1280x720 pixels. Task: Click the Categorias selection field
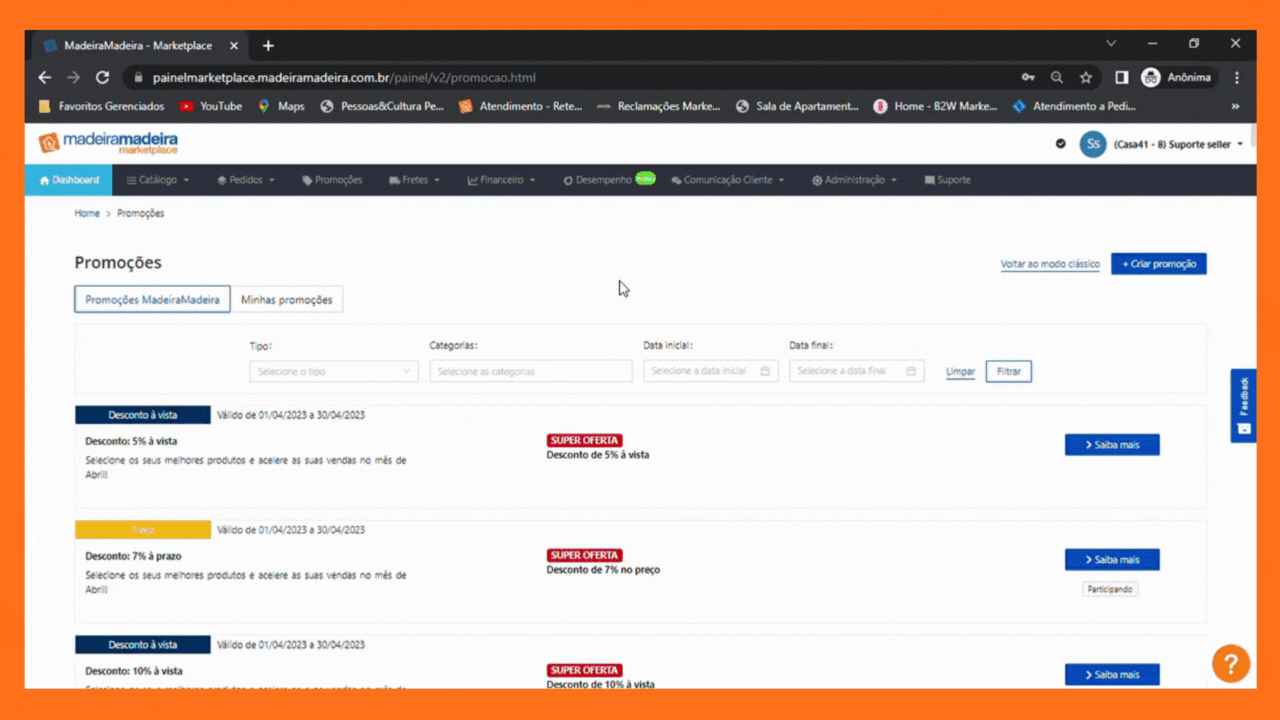pyautogui.click(x=531, y=371)
